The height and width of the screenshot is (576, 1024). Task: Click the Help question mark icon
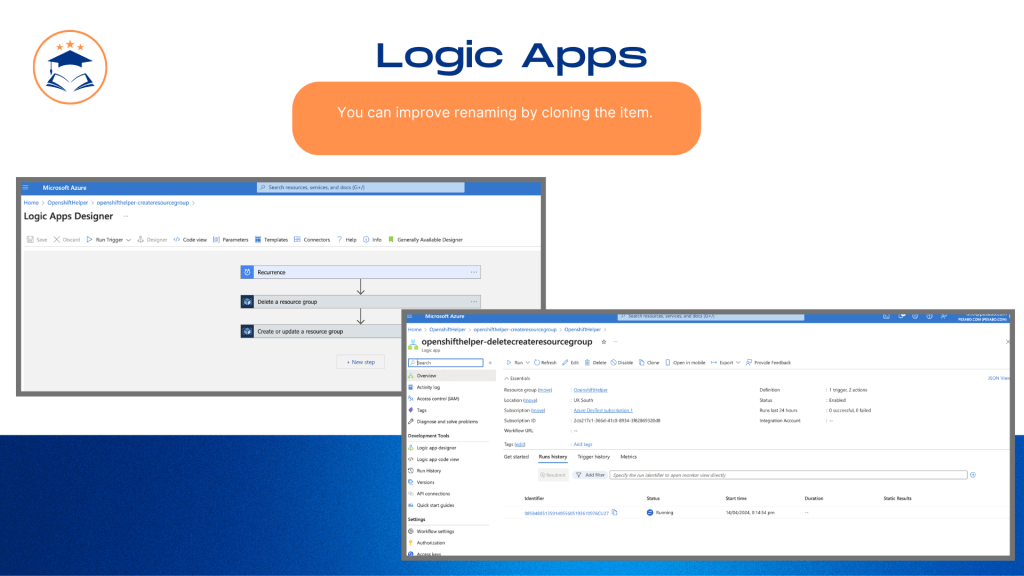coord(340,240)
